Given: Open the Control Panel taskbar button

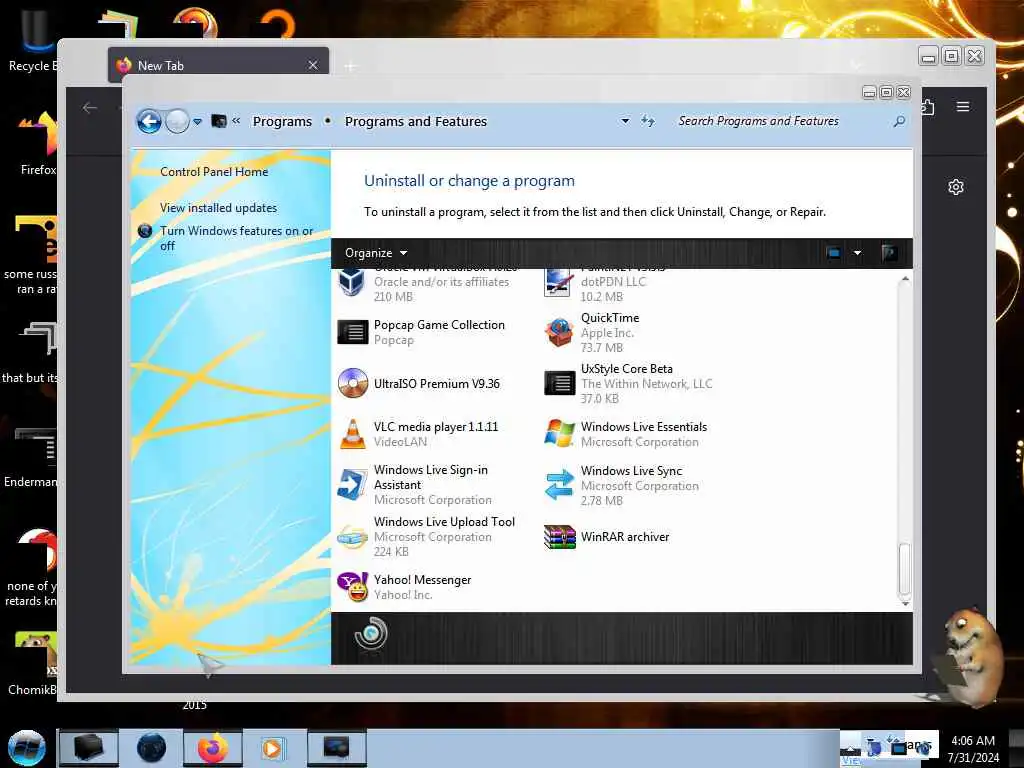Looking at the screenshot, I should point(336,748).
